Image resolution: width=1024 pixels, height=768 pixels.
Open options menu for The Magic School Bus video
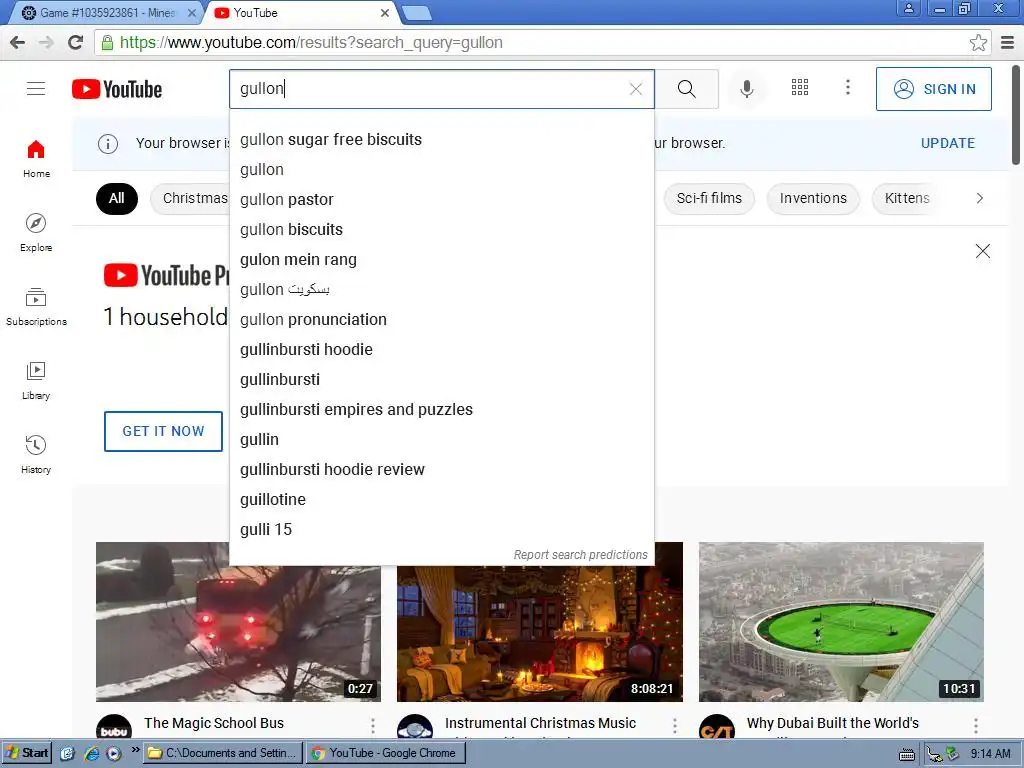pos(373,725)
